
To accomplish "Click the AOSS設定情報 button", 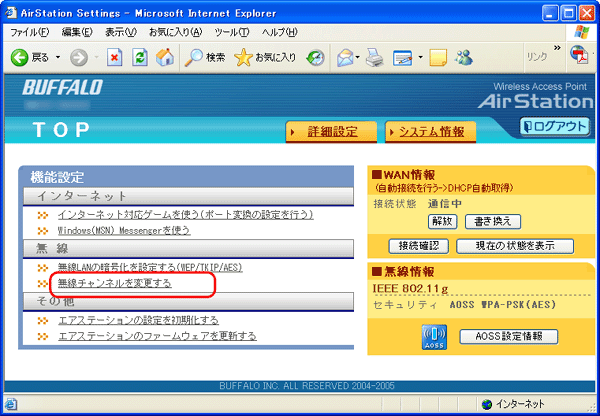I will tap(509, 336).
